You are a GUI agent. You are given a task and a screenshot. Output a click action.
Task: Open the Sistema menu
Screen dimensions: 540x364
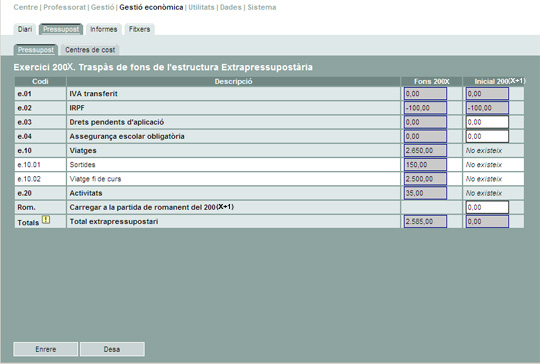click(262, 7)
